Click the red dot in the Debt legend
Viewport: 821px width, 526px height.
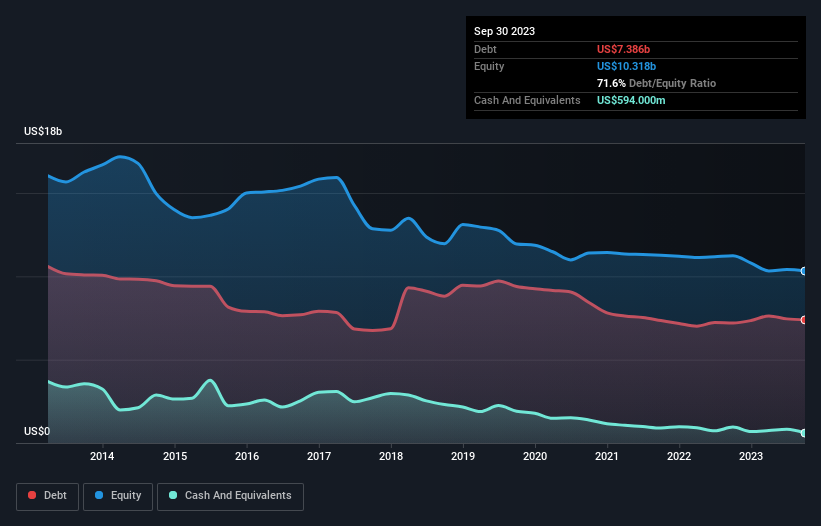(32, 495)
